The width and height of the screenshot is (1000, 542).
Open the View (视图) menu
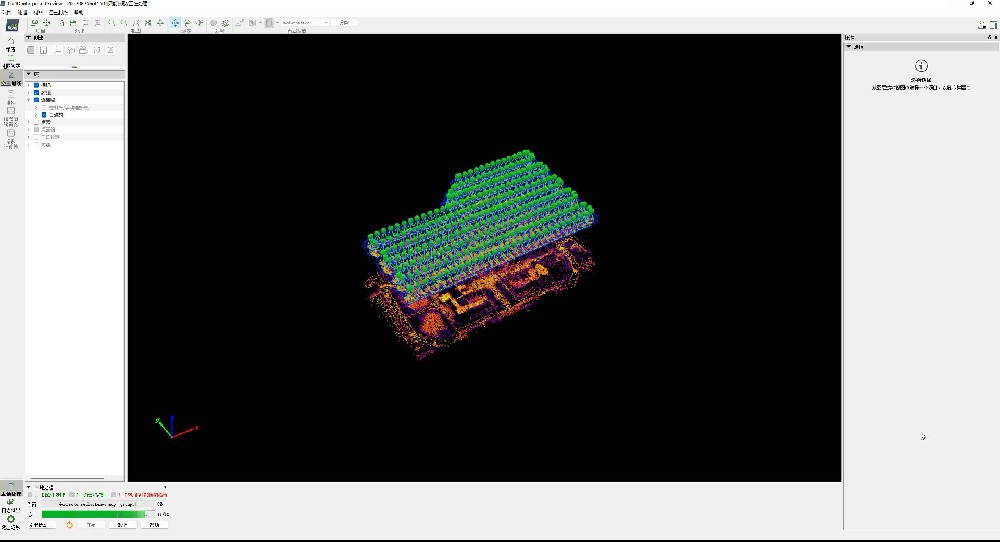pos(38,12)
